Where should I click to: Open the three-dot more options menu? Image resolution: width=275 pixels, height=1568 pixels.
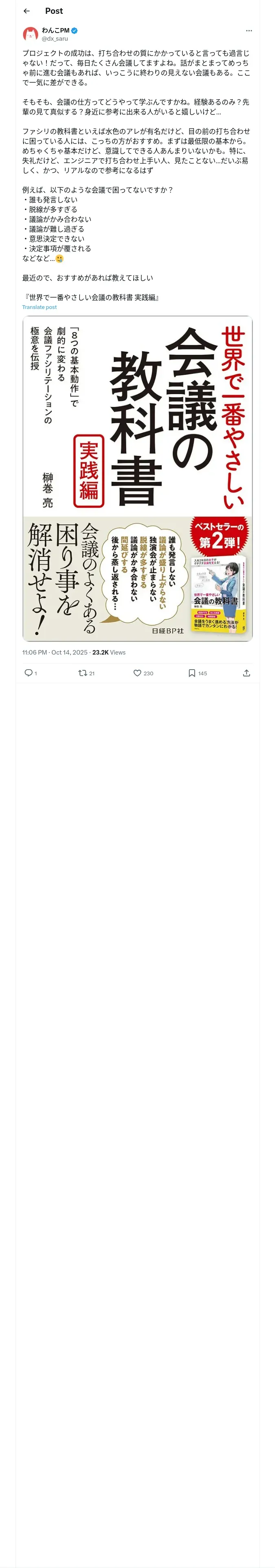click(249, 31)
